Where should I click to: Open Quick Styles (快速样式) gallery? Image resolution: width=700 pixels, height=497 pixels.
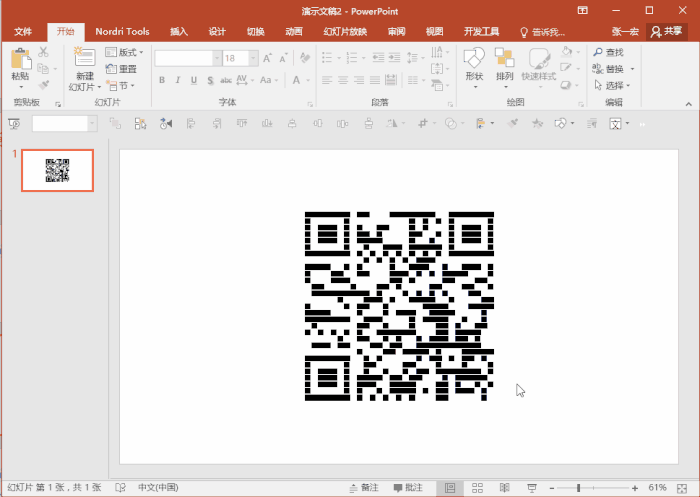coord(539,67)
